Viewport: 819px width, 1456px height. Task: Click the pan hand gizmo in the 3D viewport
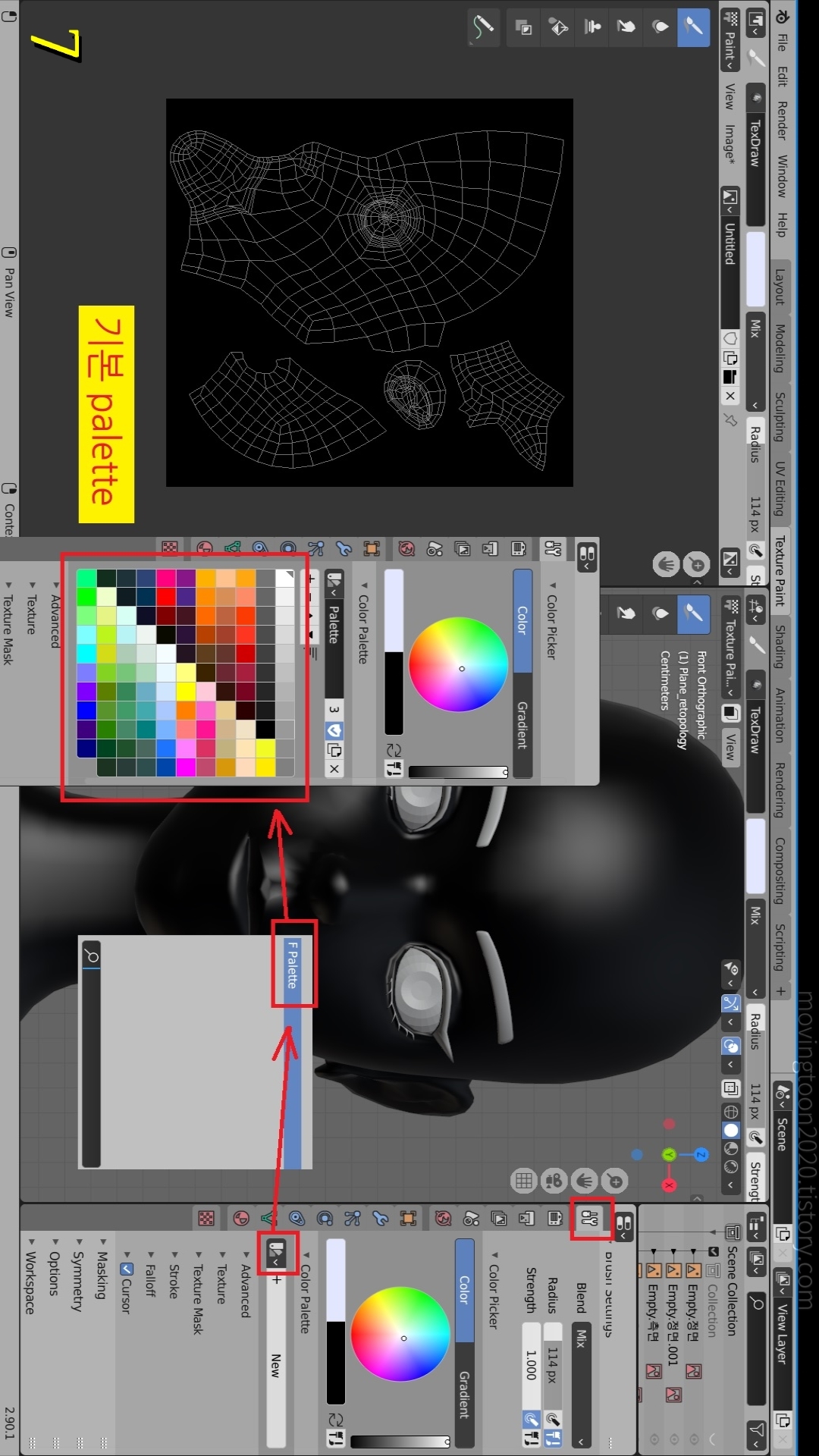tap(584, 1181)
